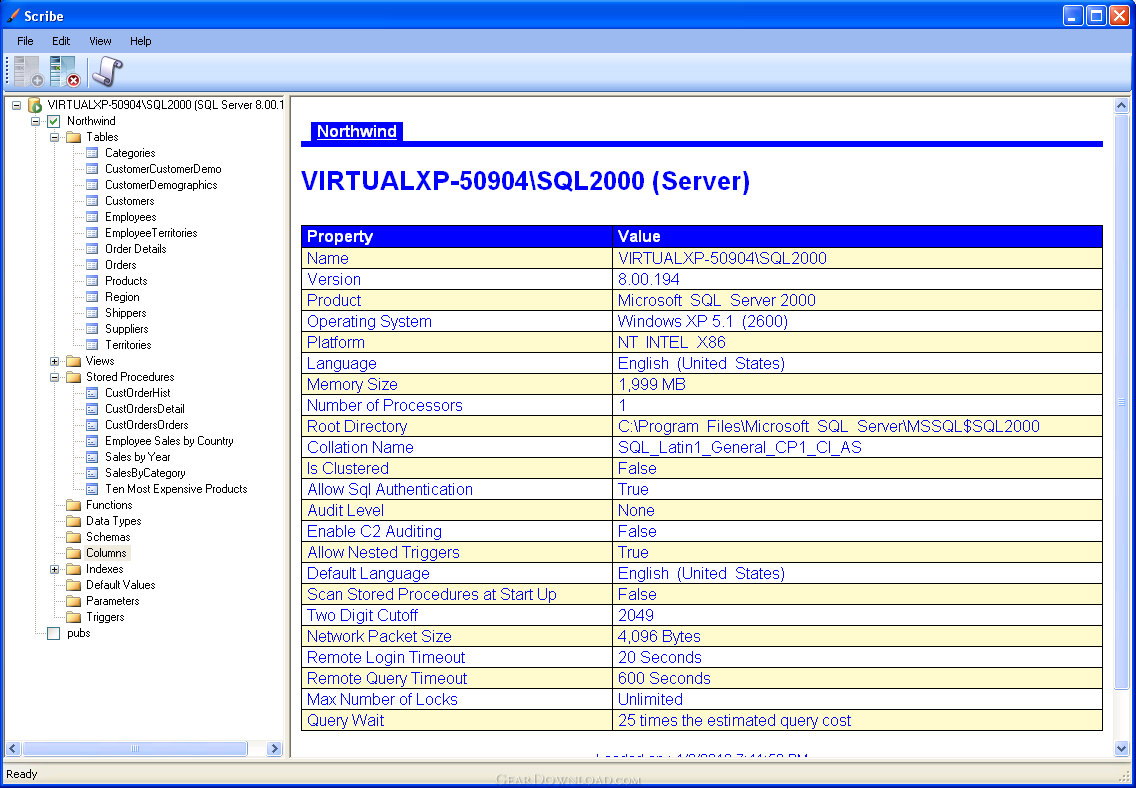The image size is (1136, 788).
Task: Select the Stored Procedures folder label
Action: click(x=130, y=377)
